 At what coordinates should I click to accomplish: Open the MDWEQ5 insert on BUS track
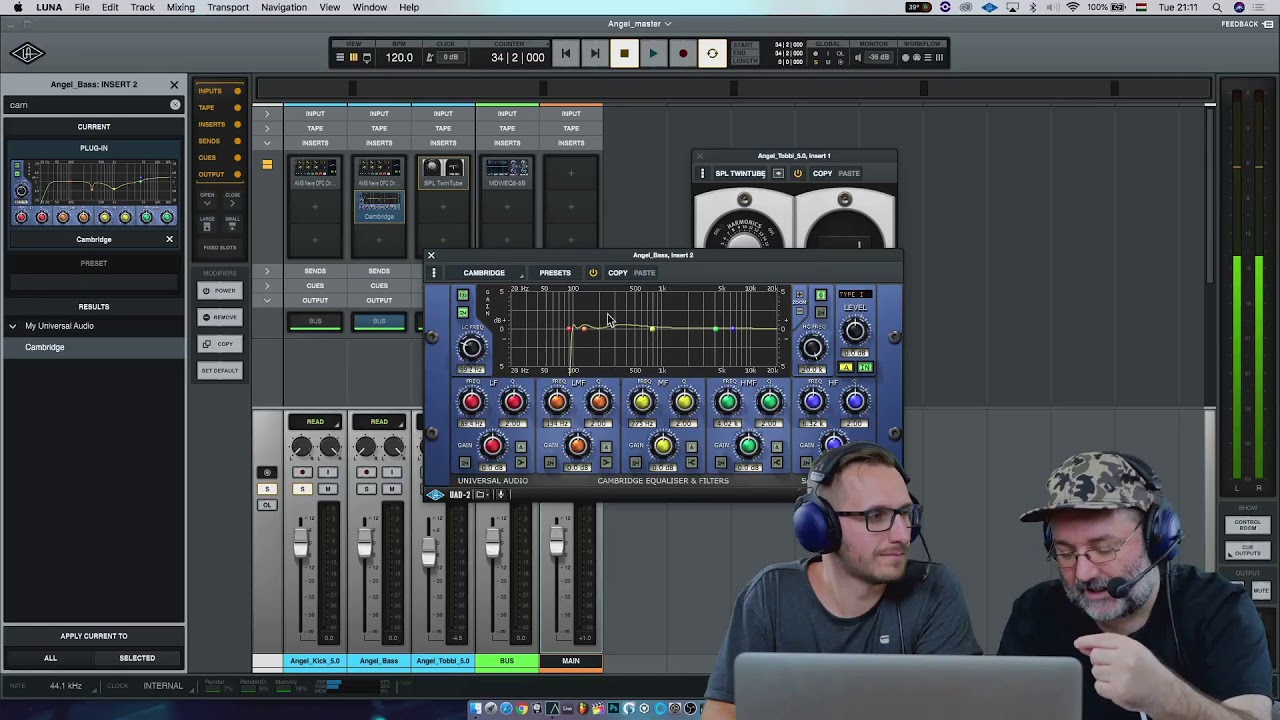tap(507, 172)
